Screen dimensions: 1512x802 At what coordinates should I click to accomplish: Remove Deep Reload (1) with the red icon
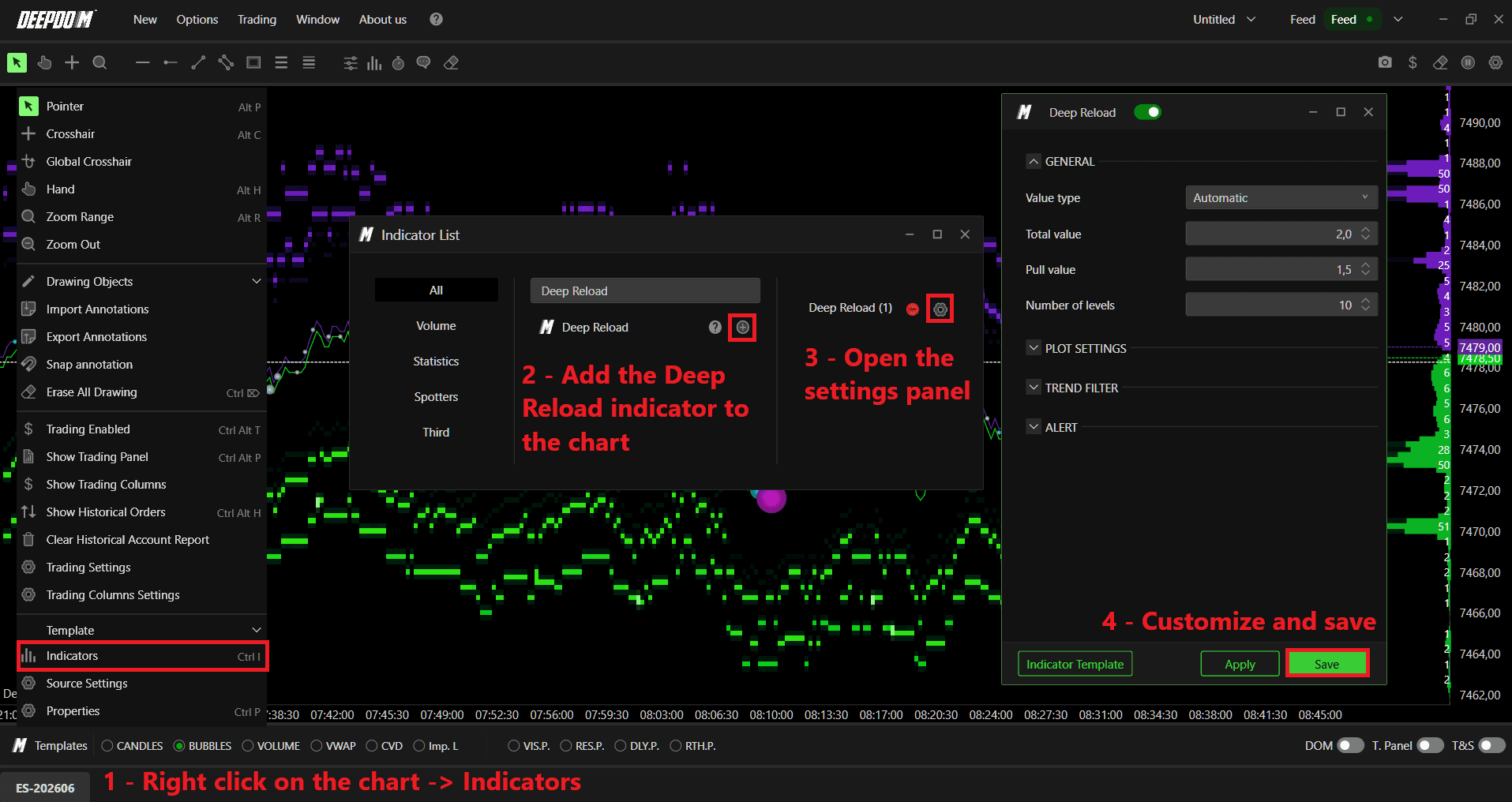coord(913,309)
